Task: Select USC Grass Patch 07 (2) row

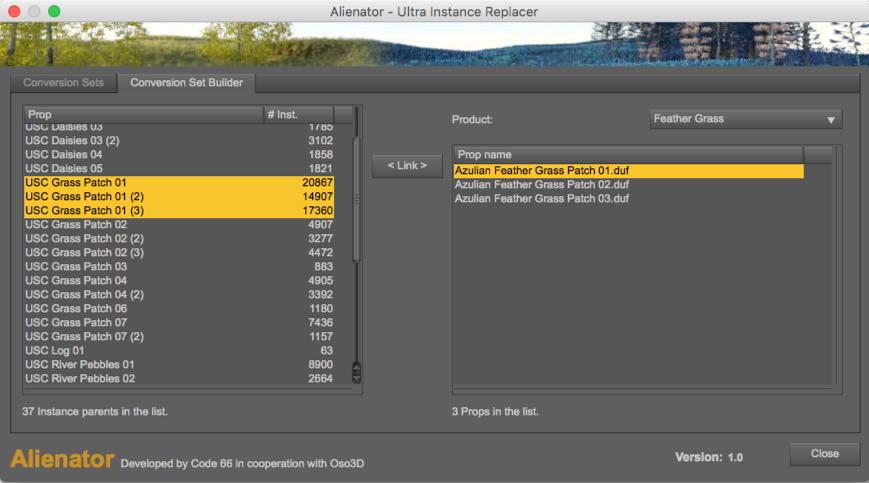Action: click(x=178, y=336)
